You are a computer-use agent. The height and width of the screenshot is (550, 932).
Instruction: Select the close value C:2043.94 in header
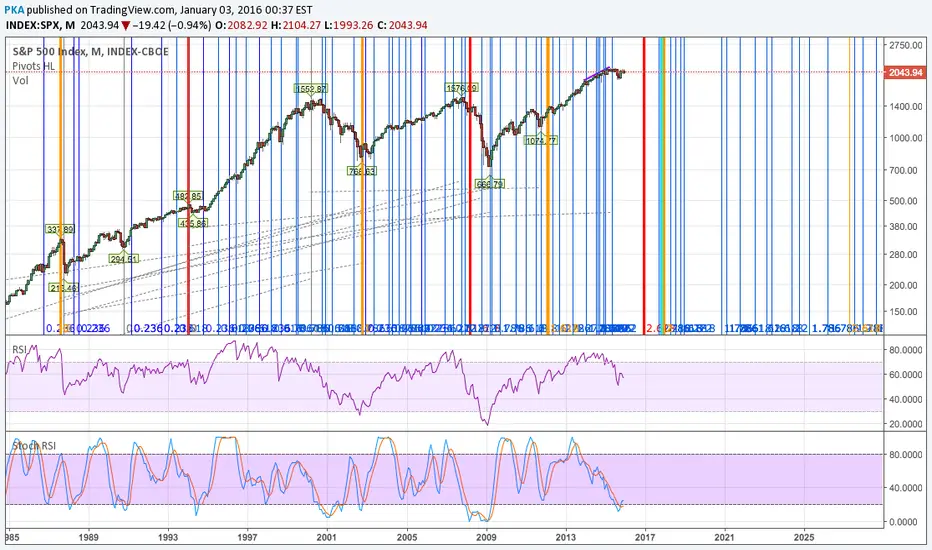pyautogui.click(x=402, y=26)
